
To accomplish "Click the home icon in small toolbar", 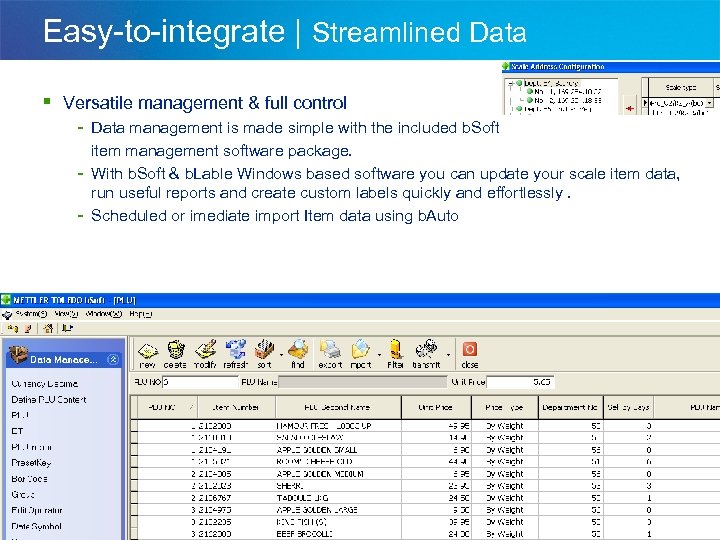I will click(48, 328).
